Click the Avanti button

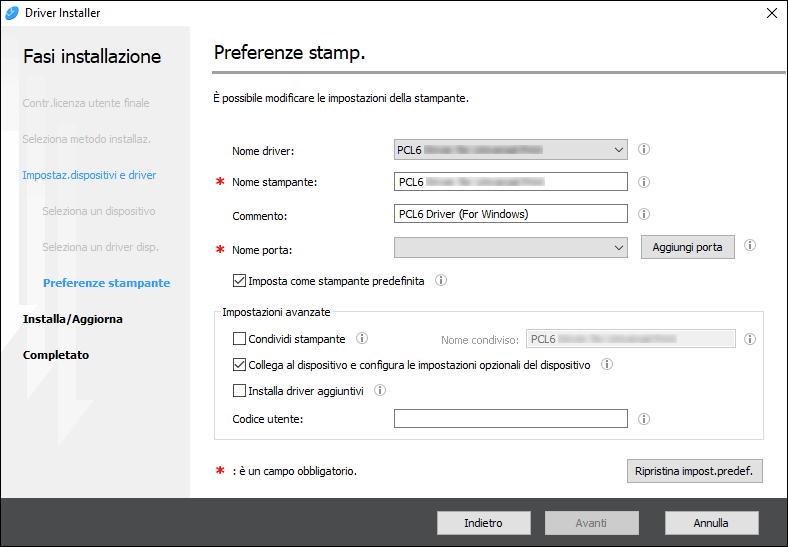click(x=592, y=523)
